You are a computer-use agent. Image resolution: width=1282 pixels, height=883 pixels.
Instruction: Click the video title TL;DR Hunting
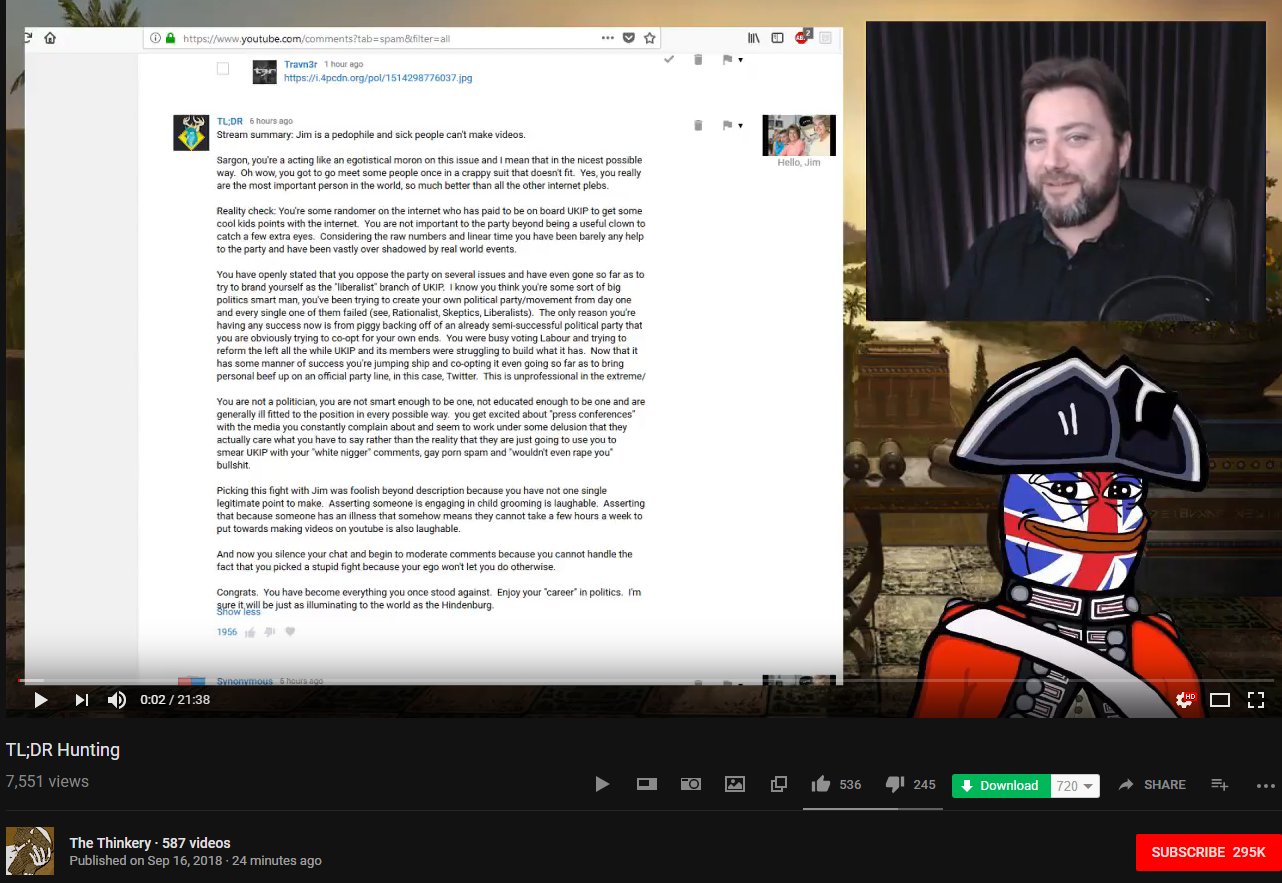tap(63, 750)
